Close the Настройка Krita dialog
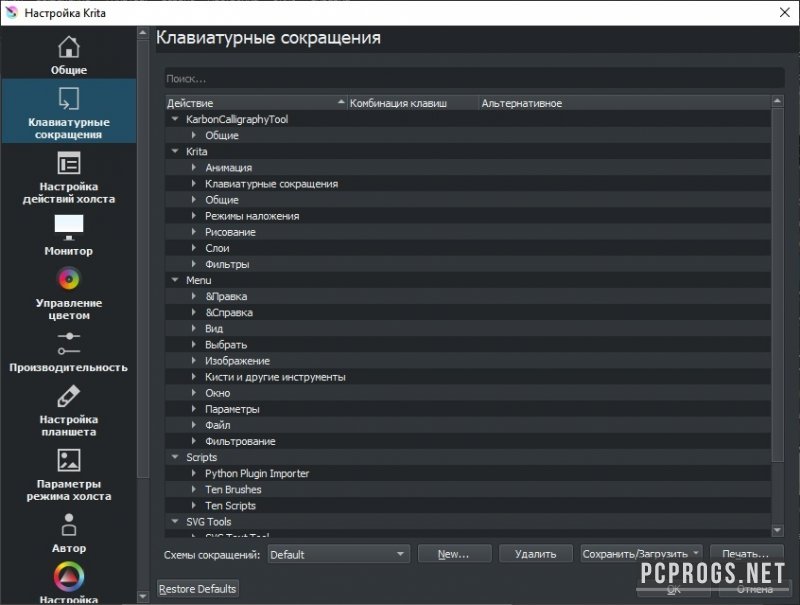800x605 pixels. [785, 12]
